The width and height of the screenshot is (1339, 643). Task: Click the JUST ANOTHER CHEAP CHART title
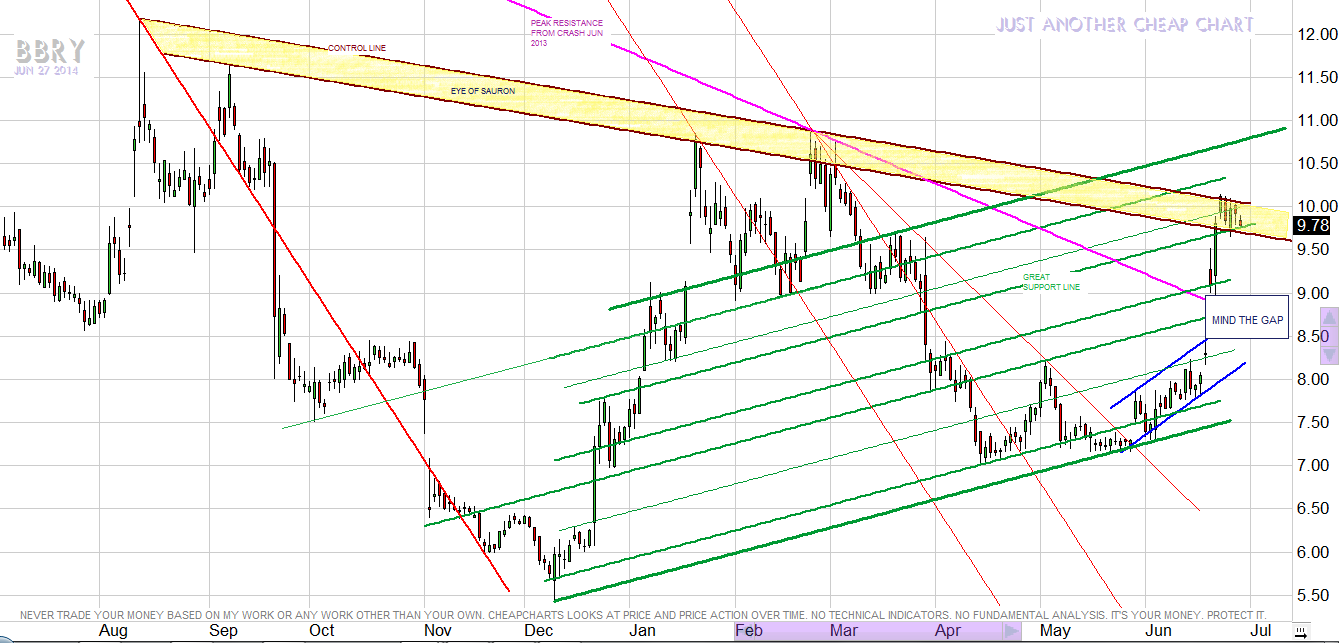click(1124, 25)
